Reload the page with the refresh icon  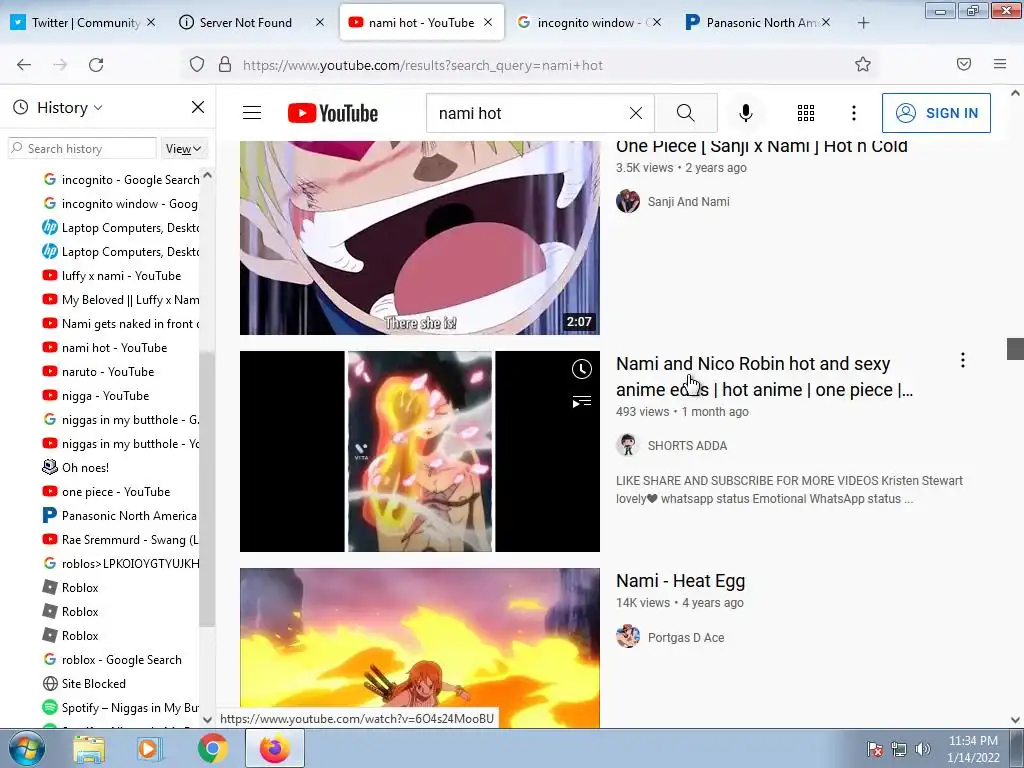coord(96,65)
